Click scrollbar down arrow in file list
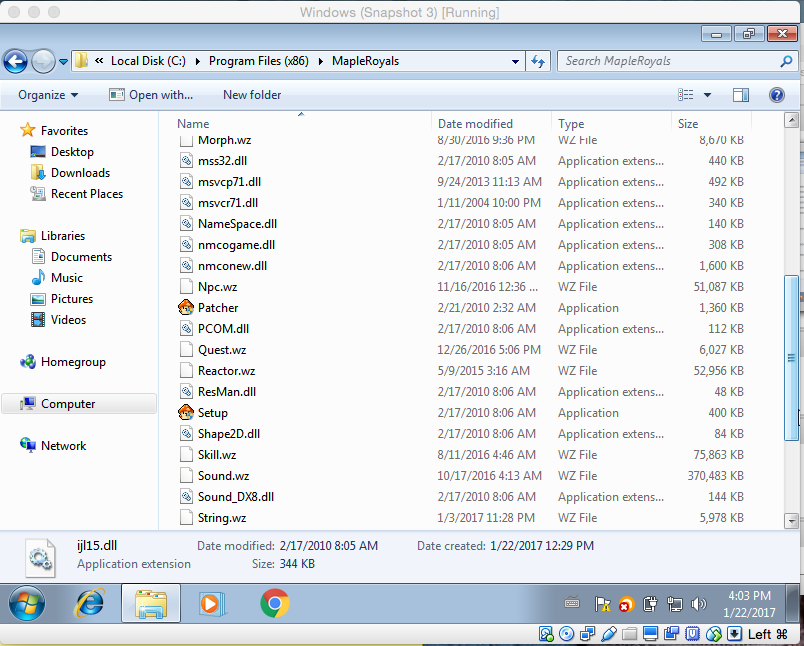 (x=791, y=521)
